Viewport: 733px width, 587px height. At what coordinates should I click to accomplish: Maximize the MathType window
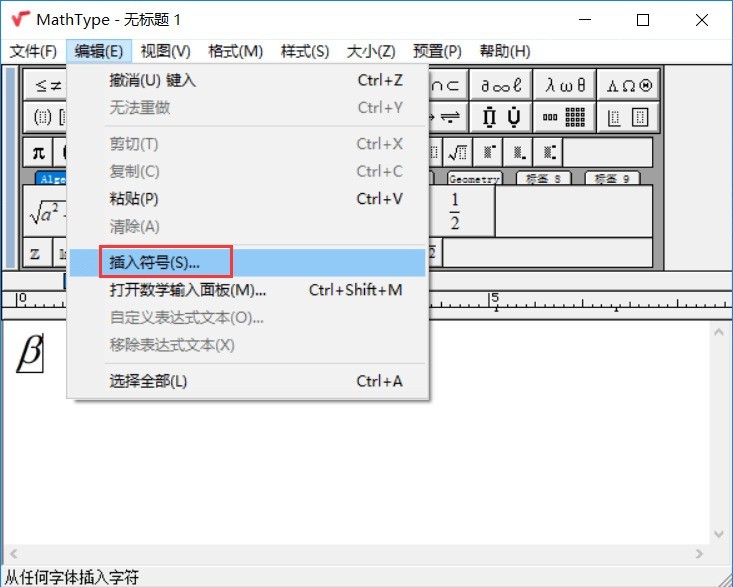[643, 20]
